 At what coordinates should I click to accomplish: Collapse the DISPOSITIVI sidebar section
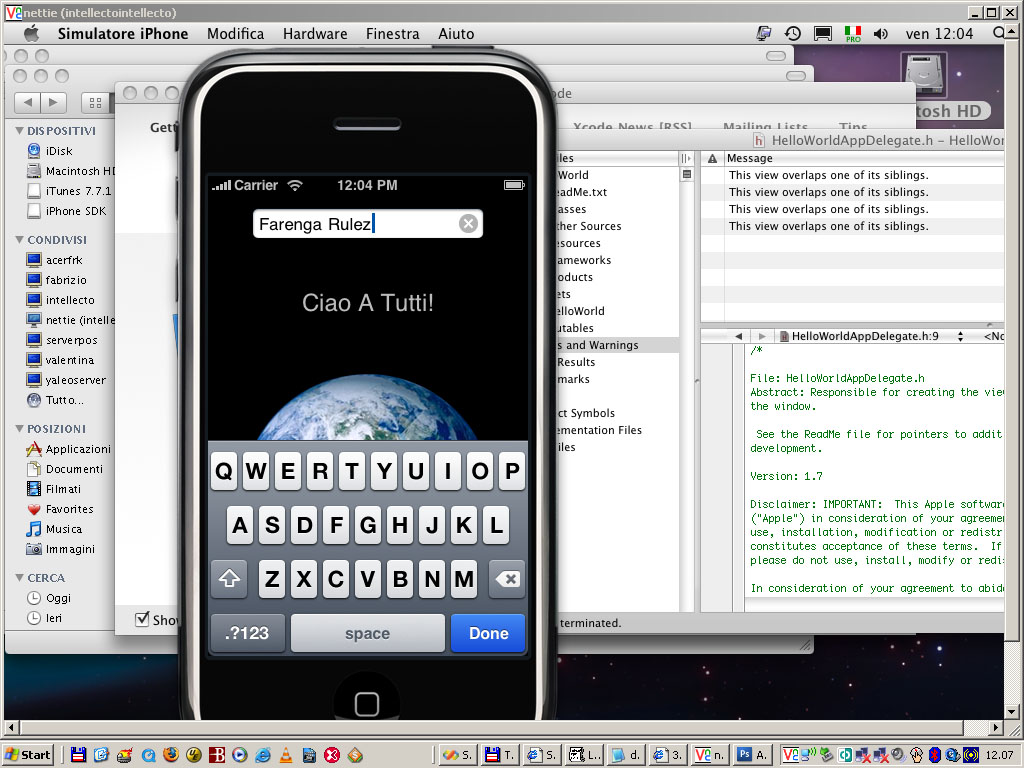click(x=20, y=131)
